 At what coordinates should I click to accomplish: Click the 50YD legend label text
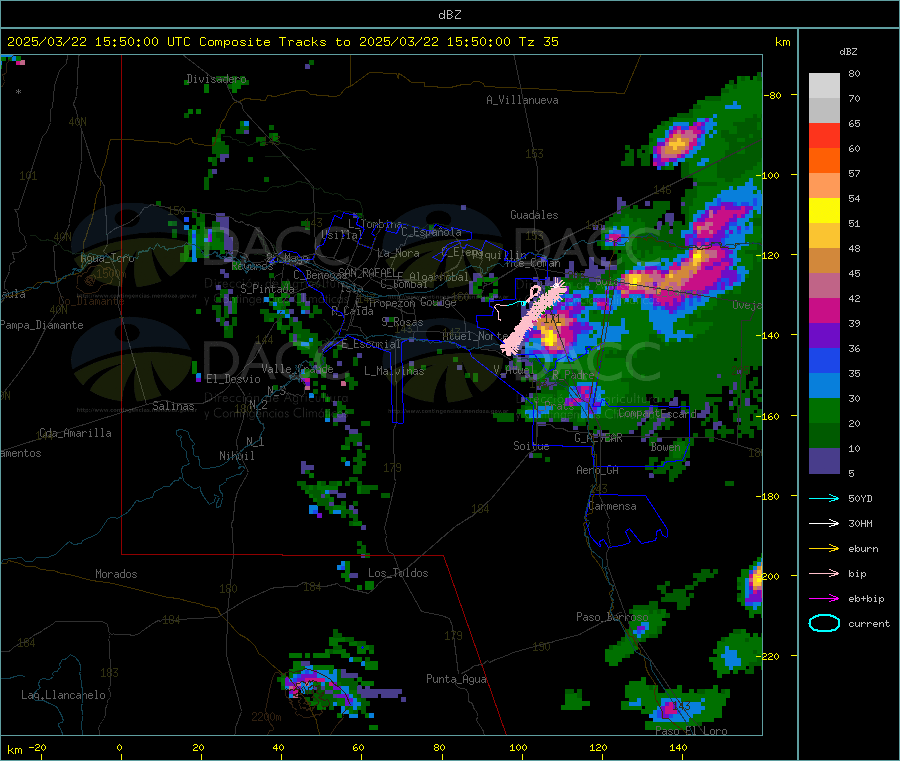click(860, 498)
